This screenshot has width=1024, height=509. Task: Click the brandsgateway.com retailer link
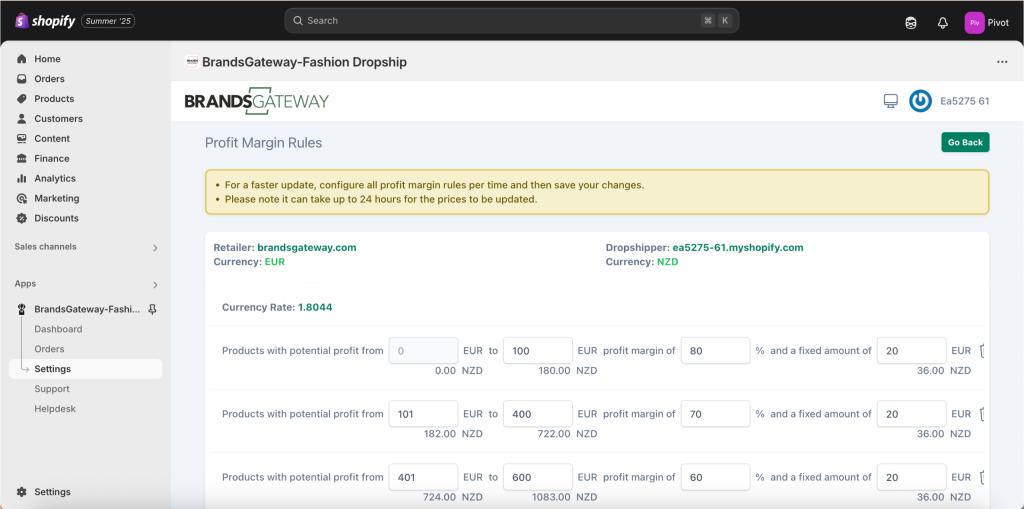pyautogui.click(x=307, y=248)
